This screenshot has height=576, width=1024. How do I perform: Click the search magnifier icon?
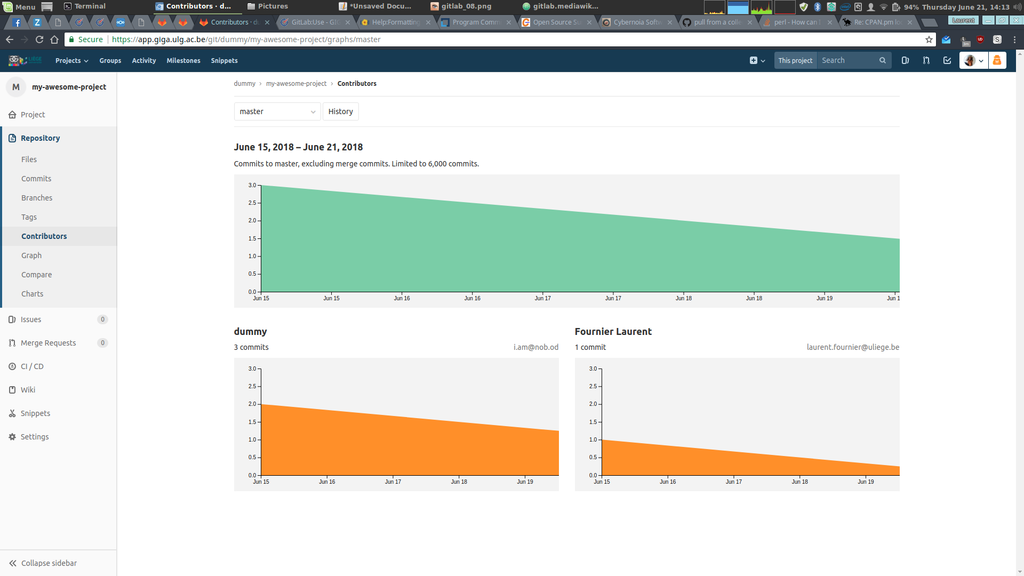click(x=882, y=60)
